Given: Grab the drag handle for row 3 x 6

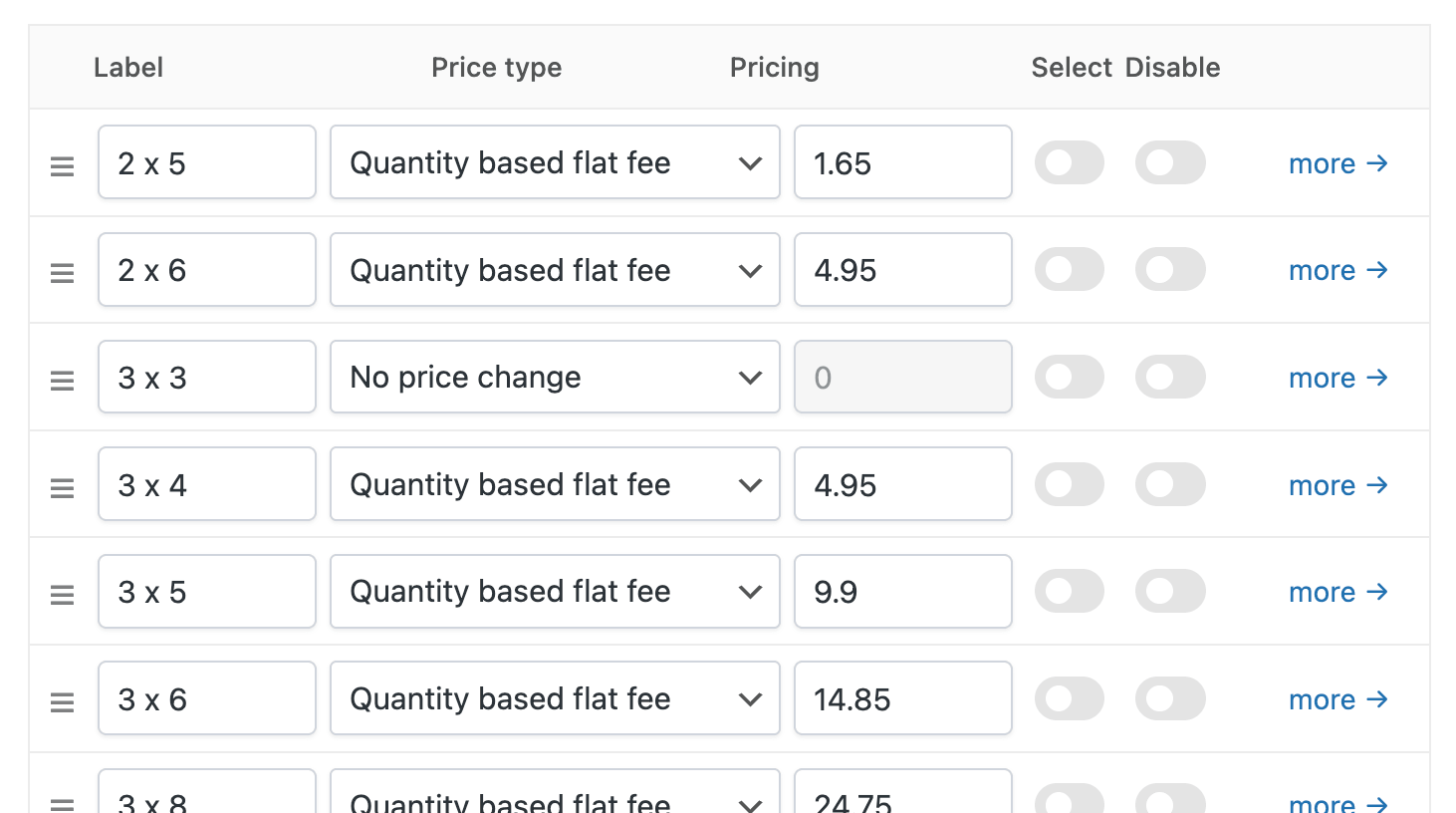Looking at the screenshot, I should click(62, 701).
